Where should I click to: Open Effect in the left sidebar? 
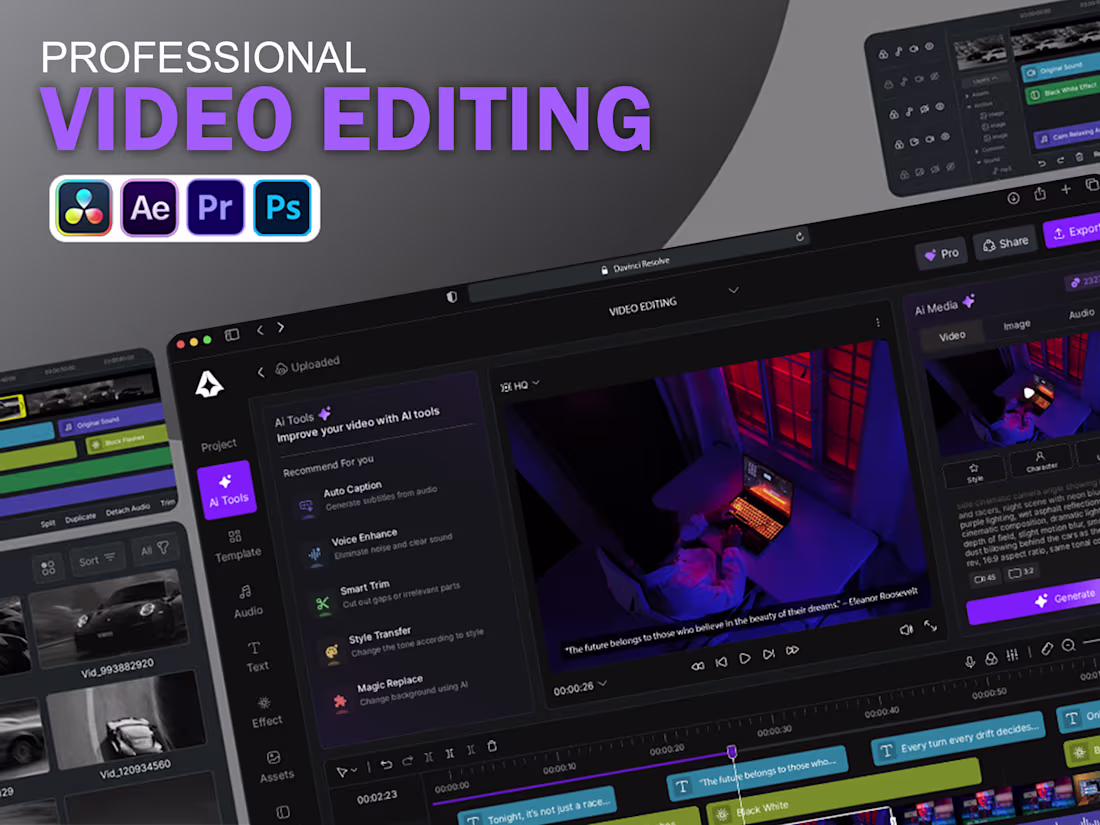pyautogui.click(x=266, y=712)
